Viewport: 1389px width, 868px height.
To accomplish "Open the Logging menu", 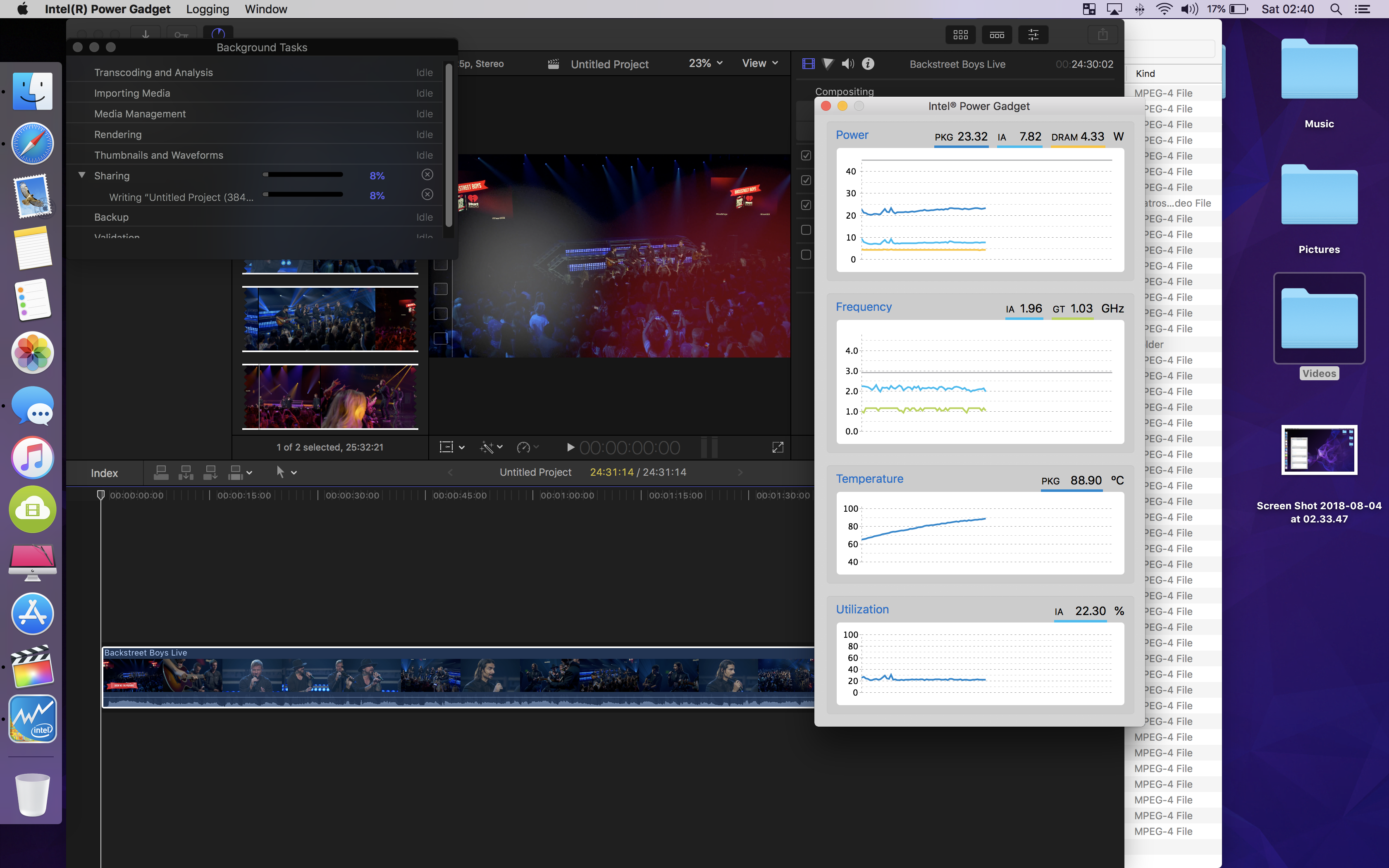I will 207,9.
